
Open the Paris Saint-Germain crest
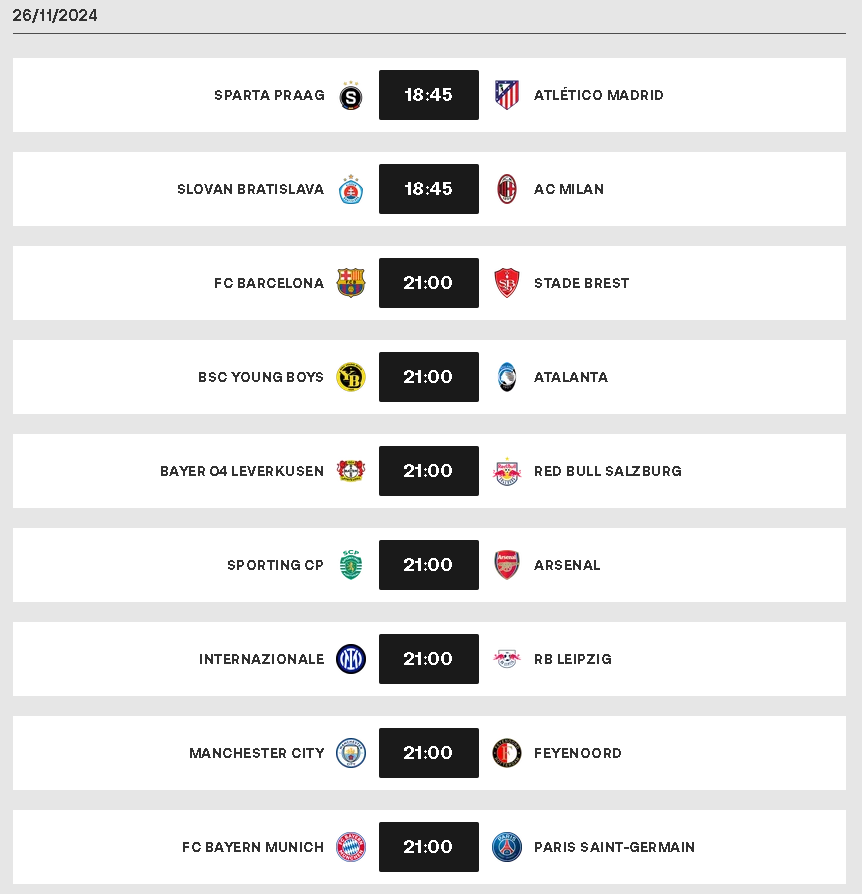click(507, 847)
